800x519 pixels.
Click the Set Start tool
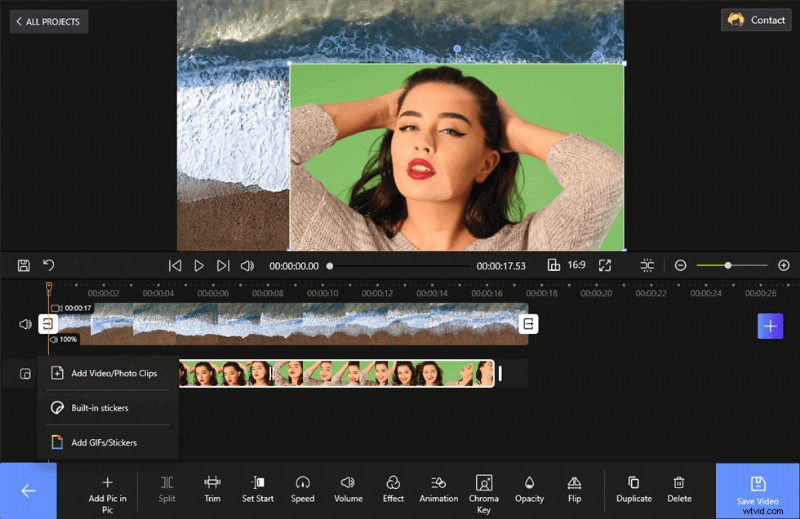click(x=258, y=489)
